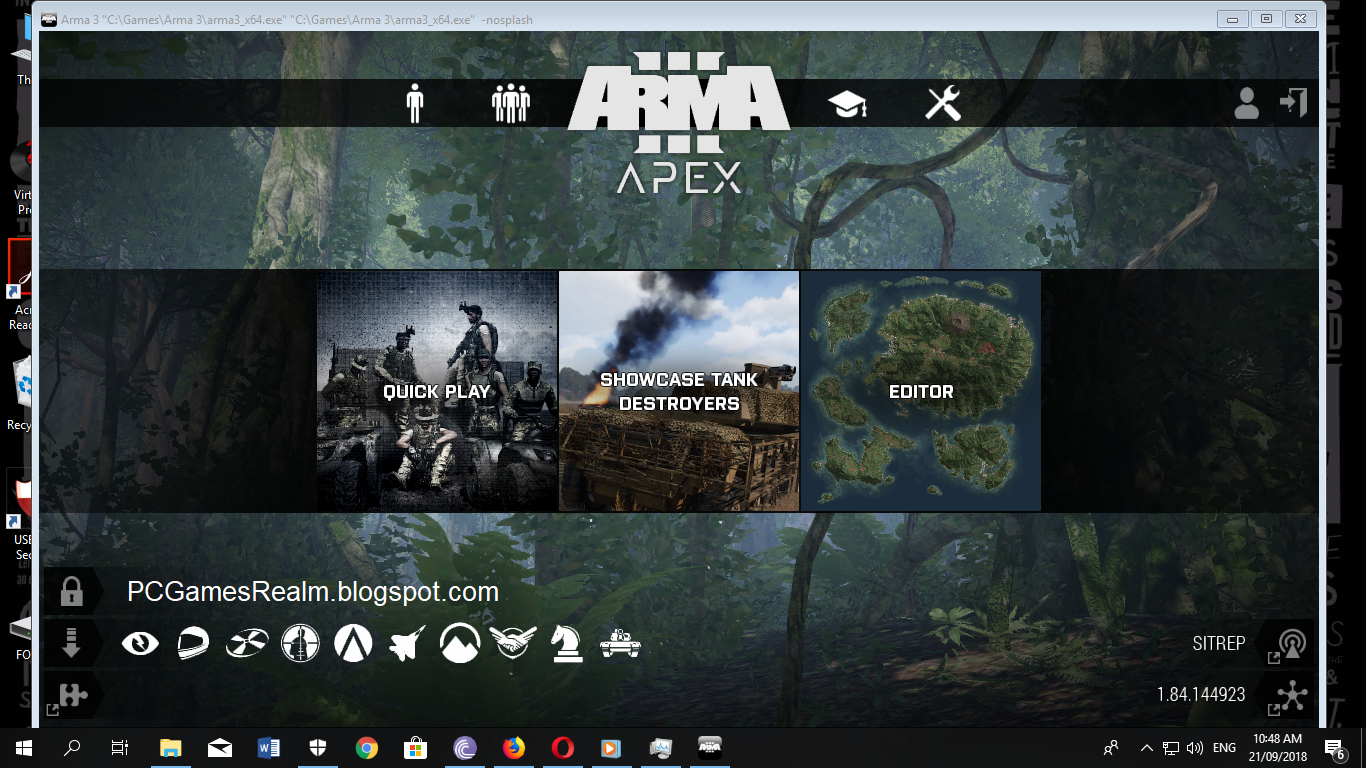Open Microsoft Word from taskbar
1366x768 pixels.
tap(269, 747)
